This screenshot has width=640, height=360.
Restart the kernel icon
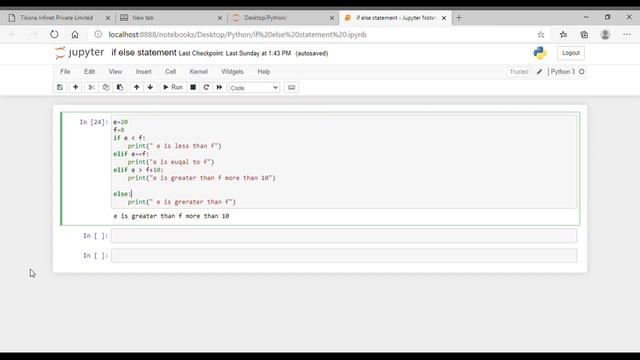click(206, 87)
